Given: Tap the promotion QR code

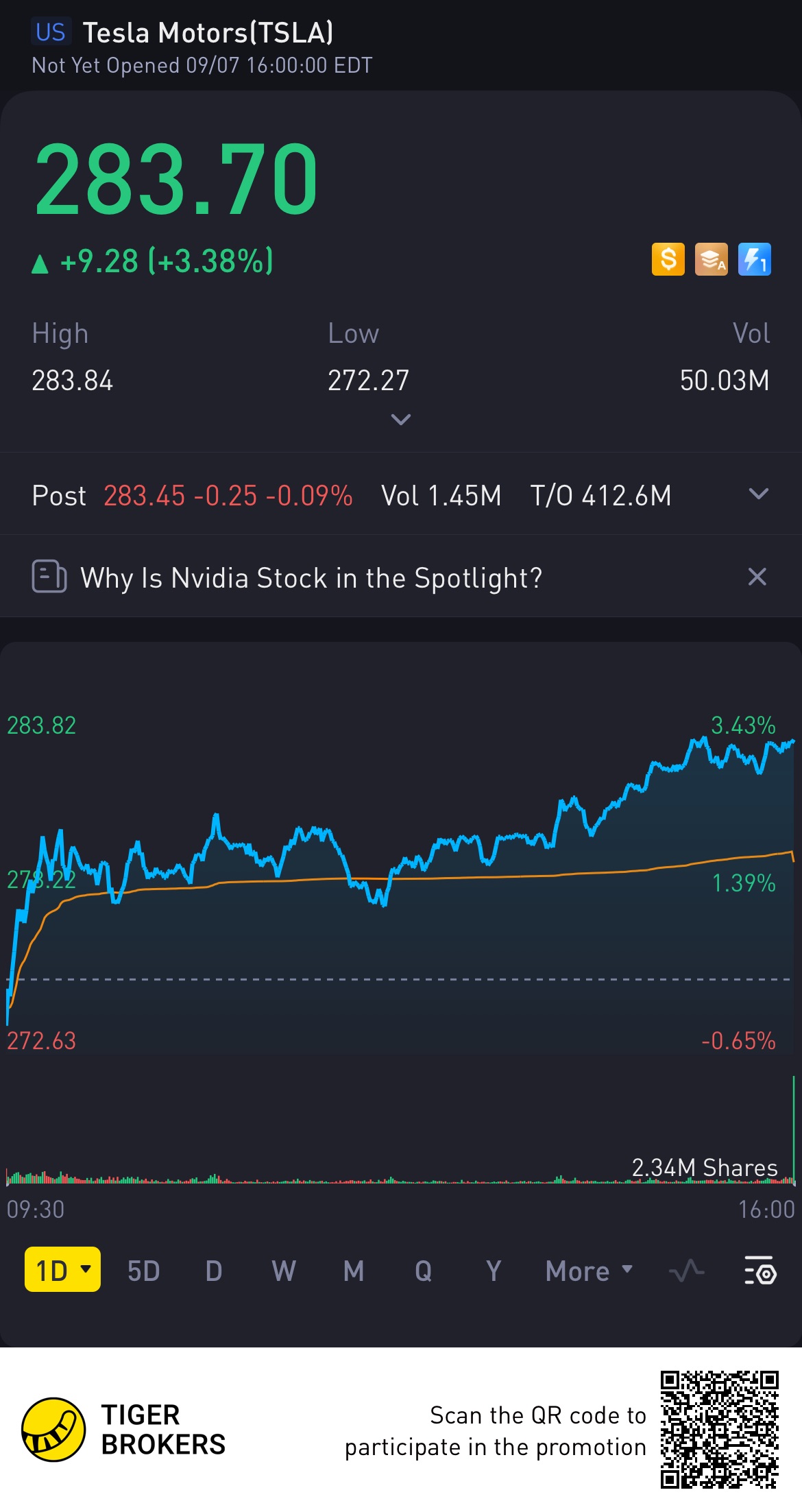Looking at the screenshot, I should [x=719, y=1430].
